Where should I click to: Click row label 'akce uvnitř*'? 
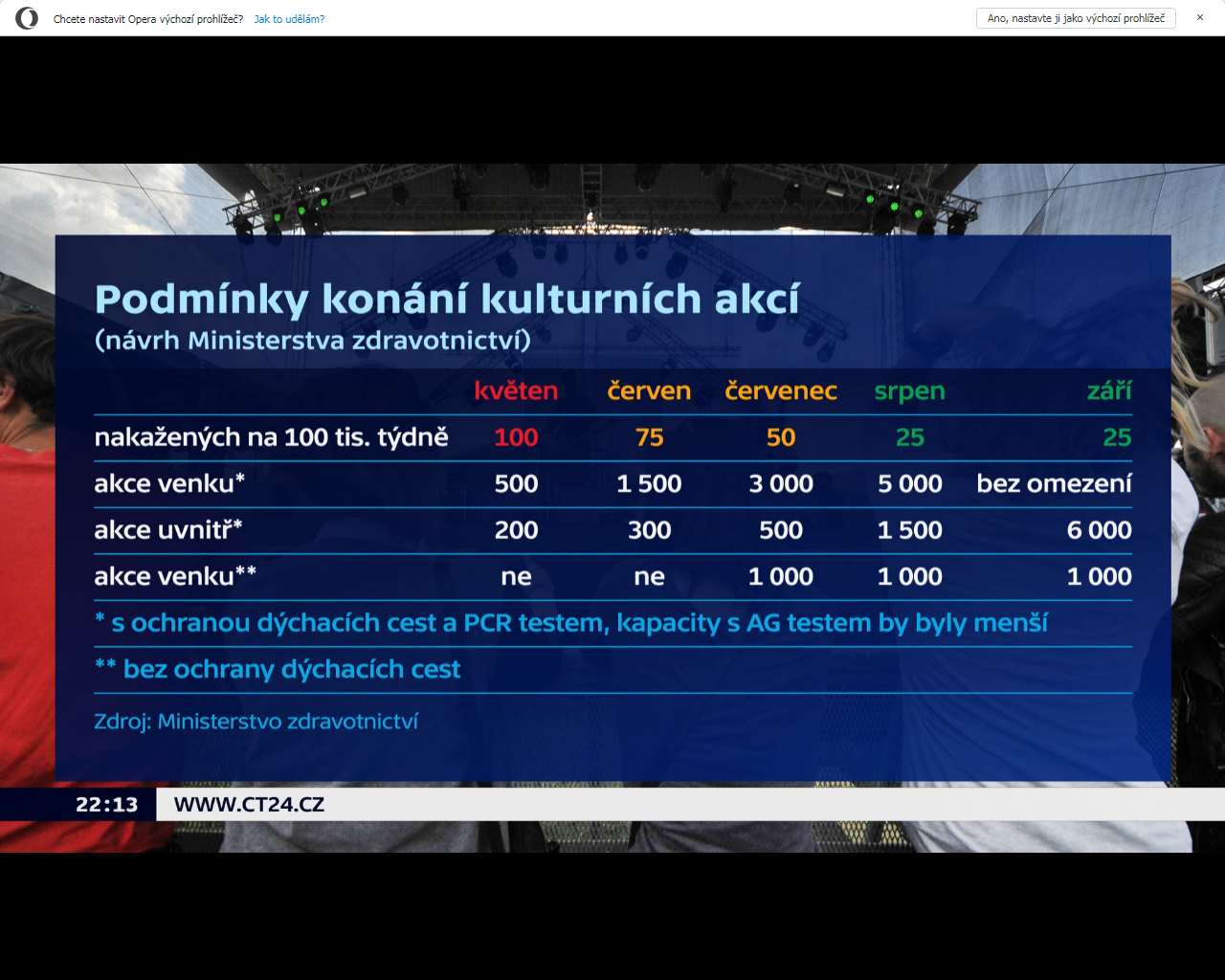click(x=168, y=529)
